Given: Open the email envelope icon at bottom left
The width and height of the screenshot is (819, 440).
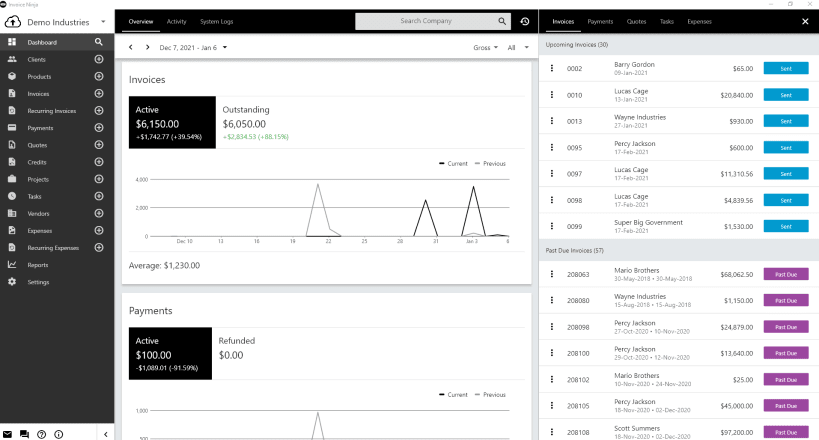Looking at the screenshot, I should pyautogui.click(x=7, y=434).
